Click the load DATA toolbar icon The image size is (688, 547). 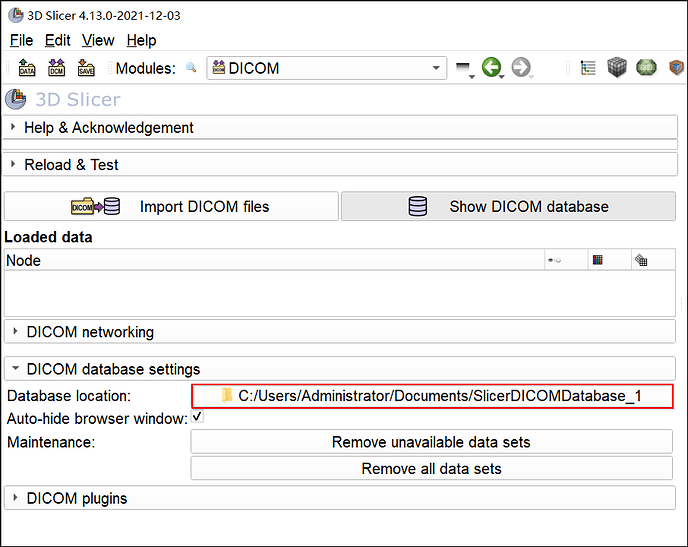tap(27, 68)
